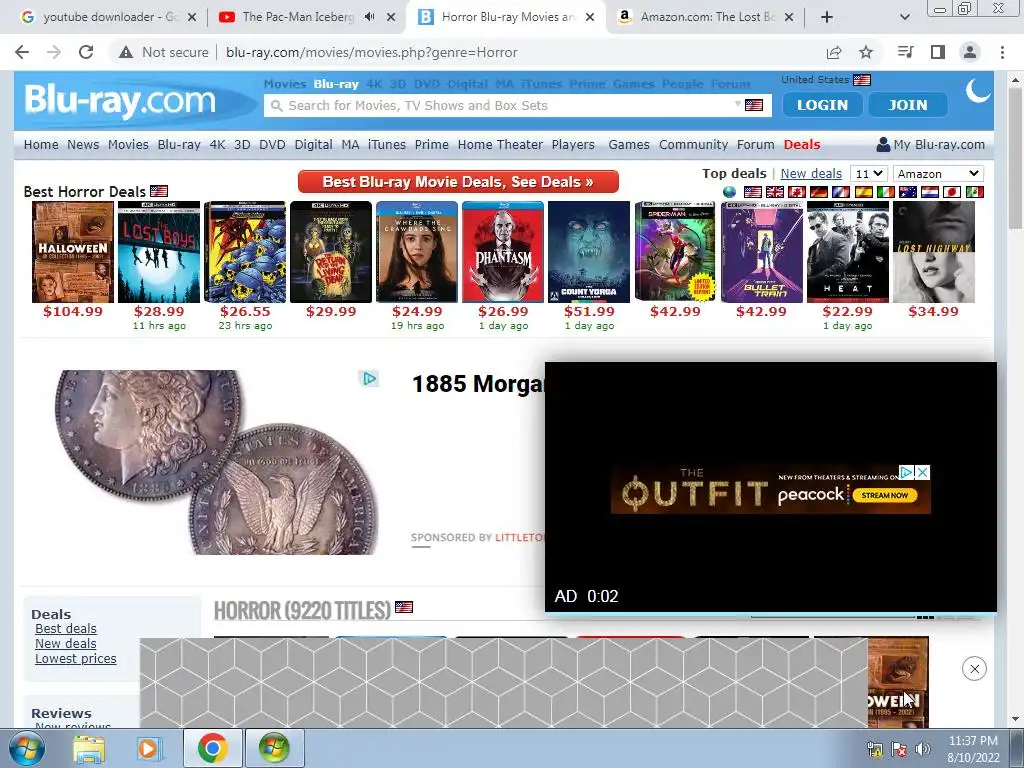The height and width of the screenshot is (768, 1024).
Task: Close the Outfit Peacock ad overlay
Action: tap(922, 472)
